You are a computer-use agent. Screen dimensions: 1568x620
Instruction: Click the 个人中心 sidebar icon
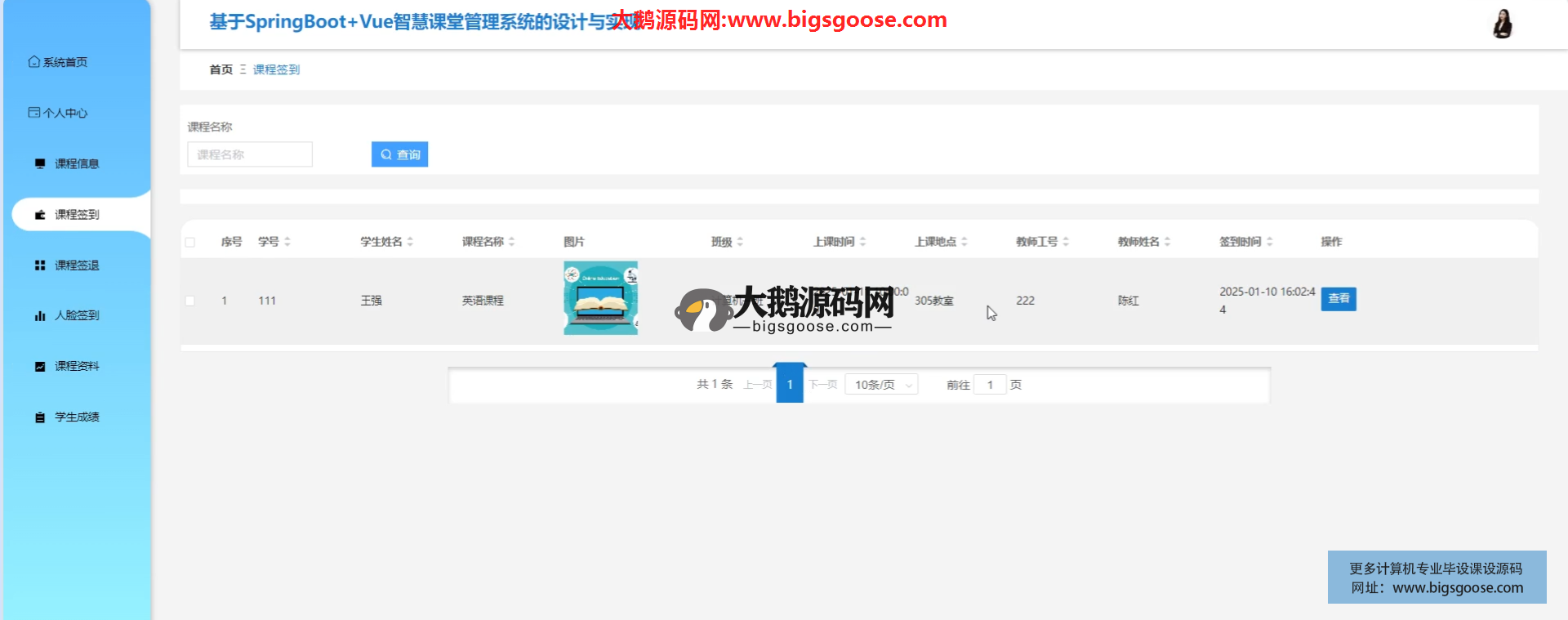[33, 113]
